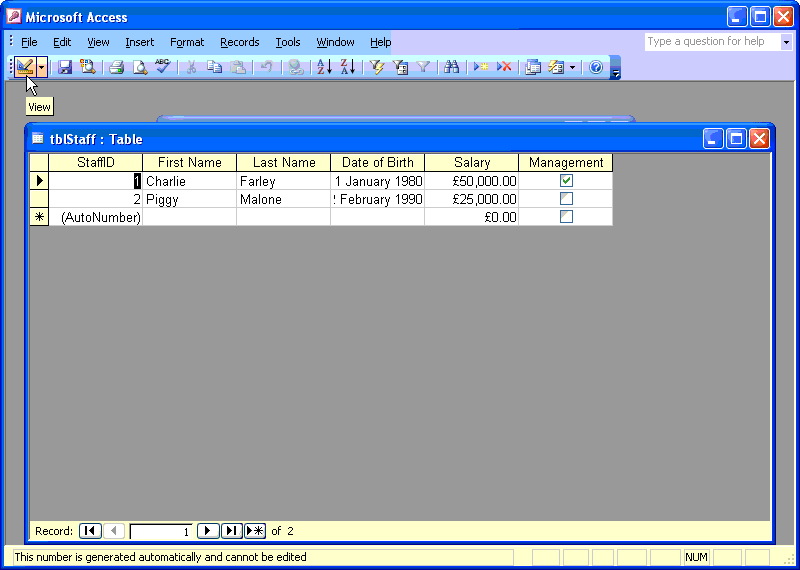Click the Charlie first name cell
The width and height of the screenshot is (800, 570).
[189, 181]
